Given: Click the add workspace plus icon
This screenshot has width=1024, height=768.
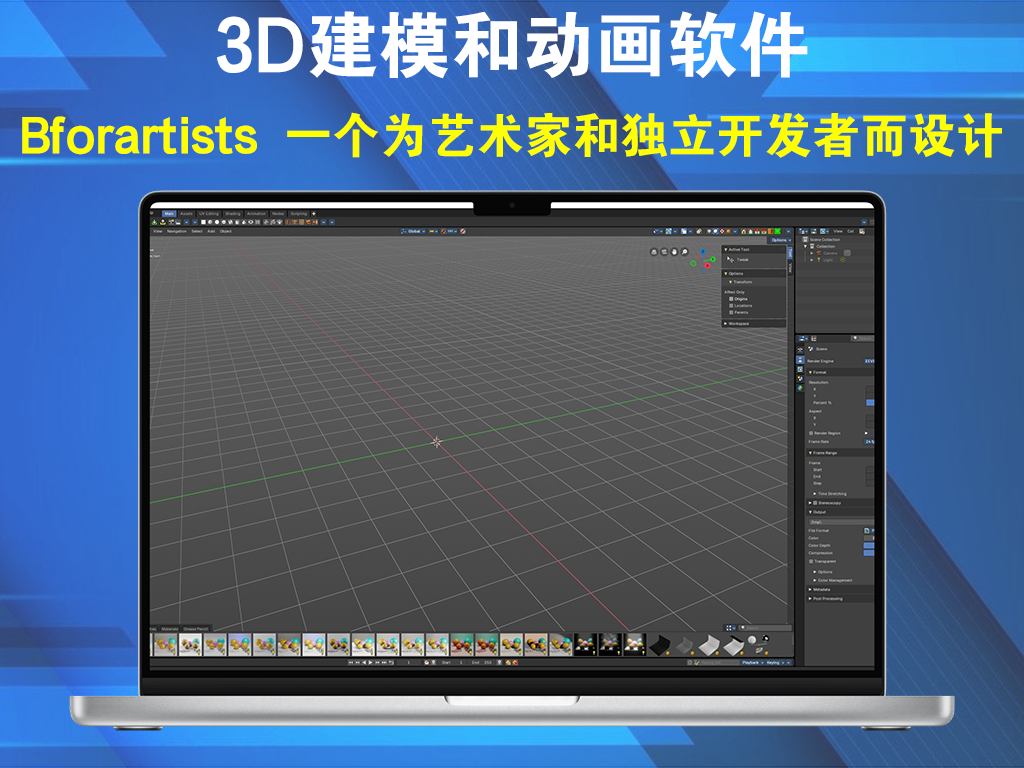Looking at the screenshot, I should [x=313, y=213].
